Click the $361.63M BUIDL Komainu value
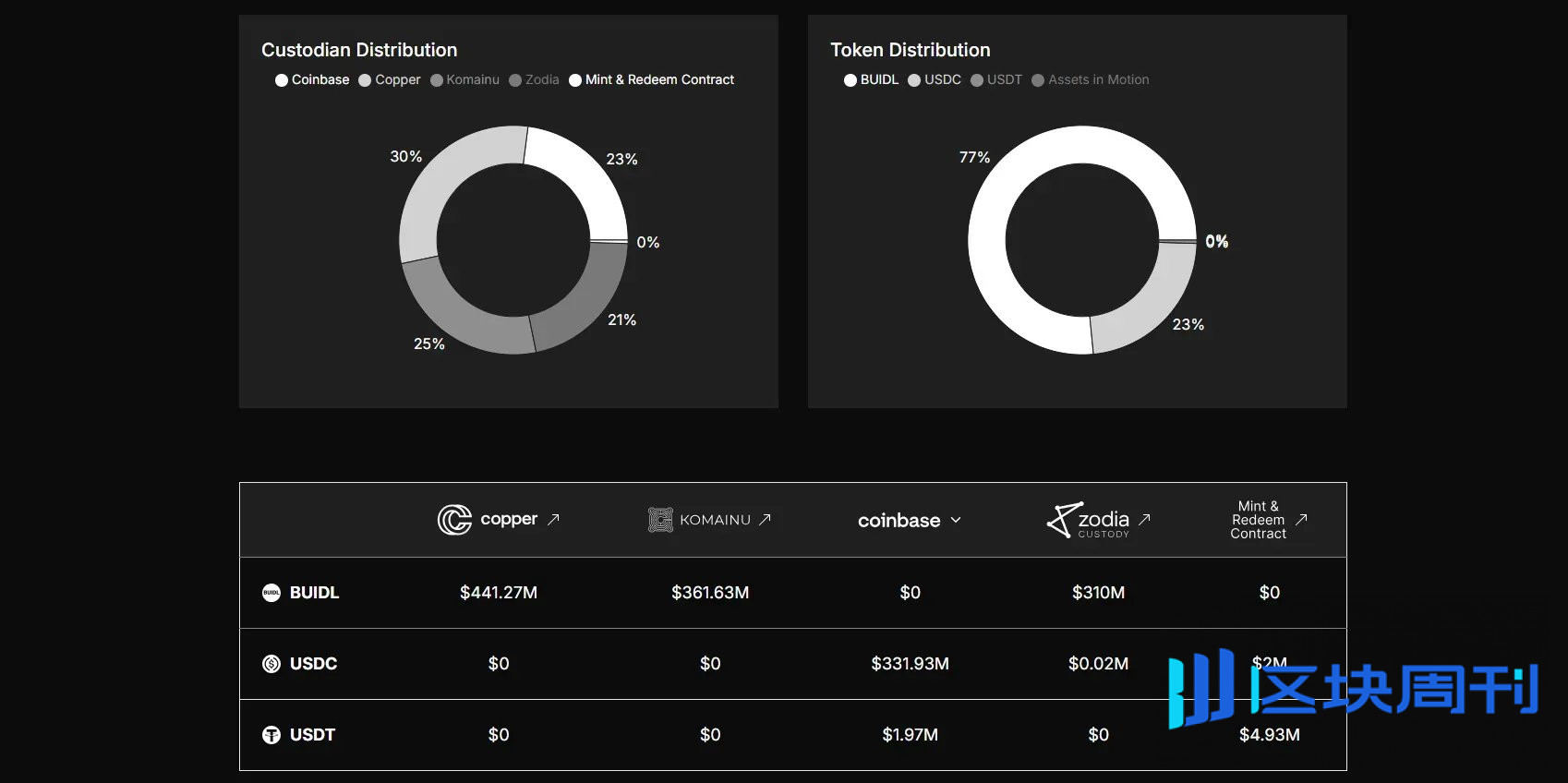The height and width of the screenshot is (783, 1568). [x=710, y=593]
